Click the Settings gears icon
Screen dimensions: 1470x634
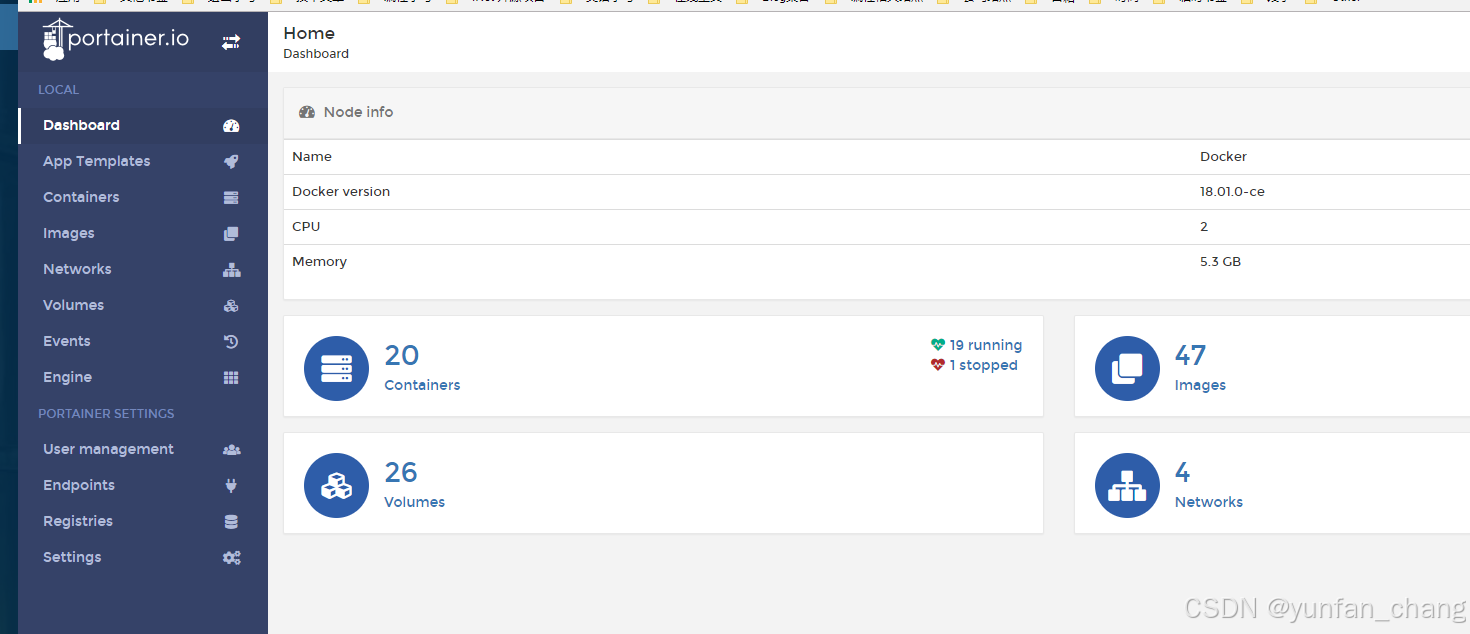pos(231,558)
